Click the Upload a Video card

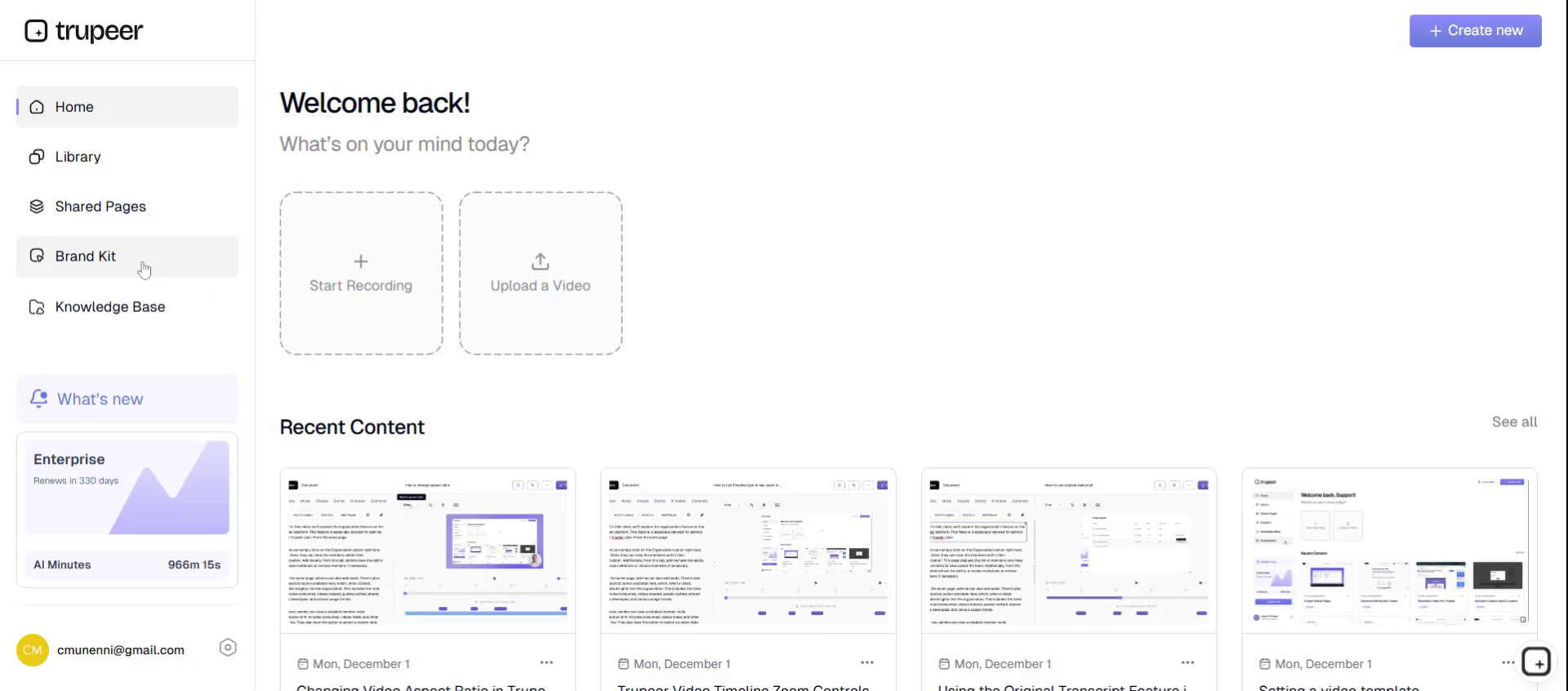(x=541, y=274)
